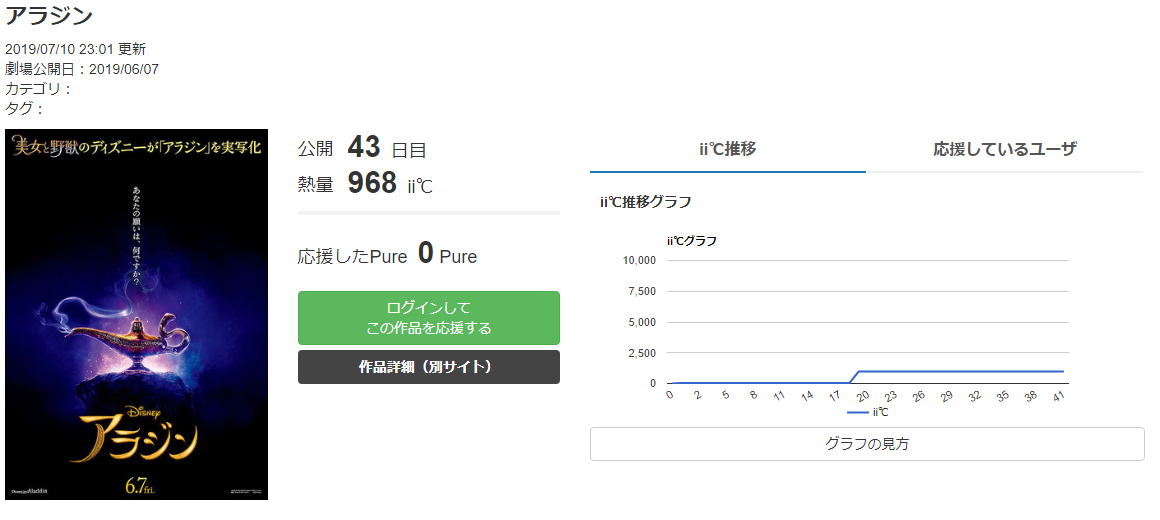Click the アラジン page title
The width and height of the screenshot is (1160, 520).
49,15
